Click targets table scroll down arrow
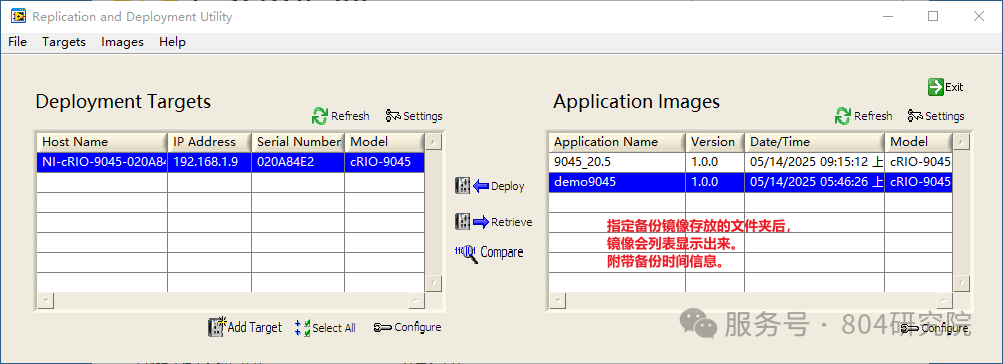Screen dimensions: 1003x364 click(433, 283)
